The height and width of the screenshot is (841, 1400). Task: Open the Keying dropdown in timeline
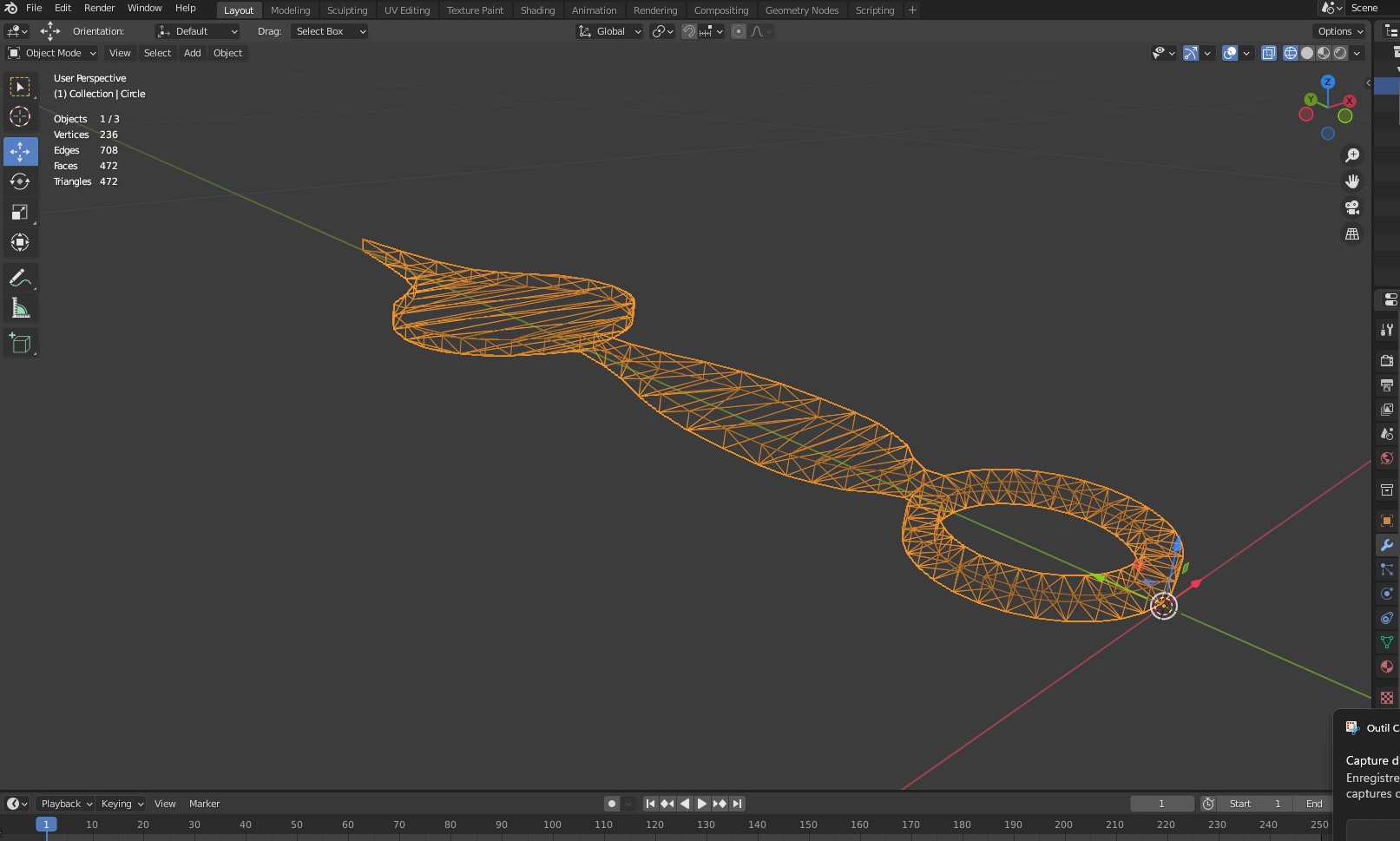click(x=122, y=804)
